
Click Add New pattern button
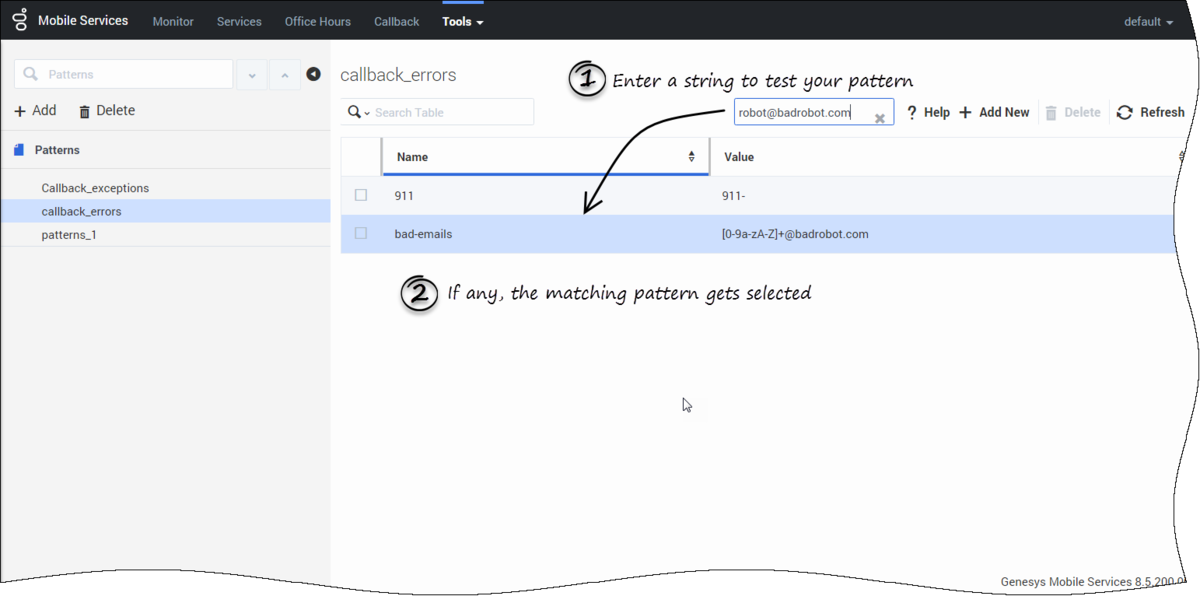(x=994, y=113)
